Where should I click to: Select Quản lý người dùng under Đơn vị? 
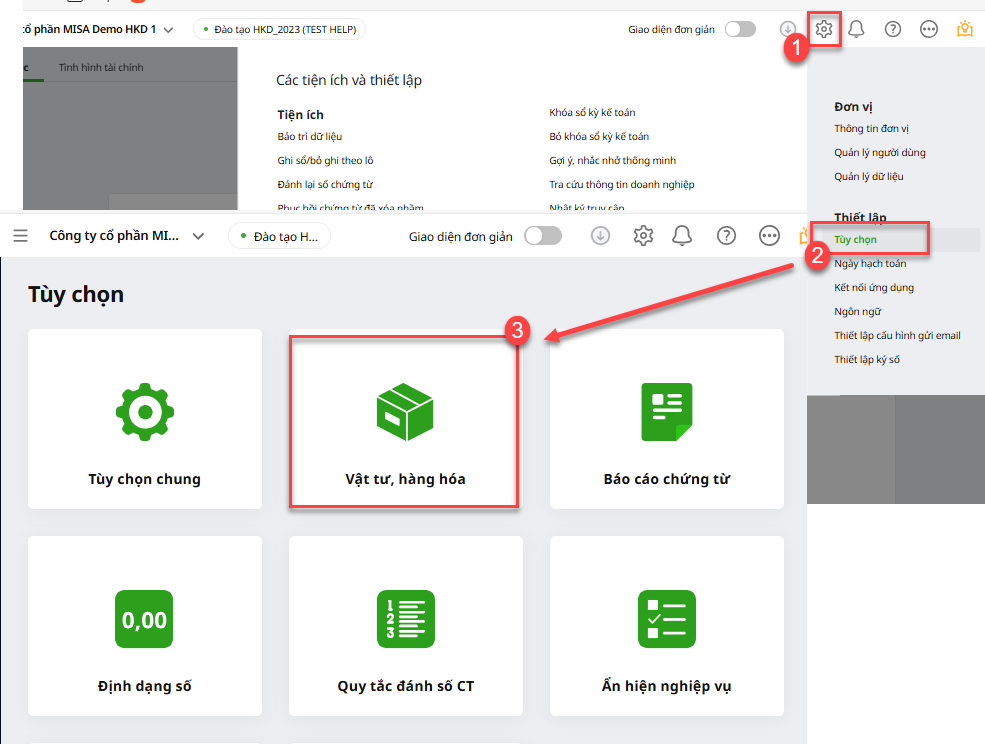coord(880,153)
